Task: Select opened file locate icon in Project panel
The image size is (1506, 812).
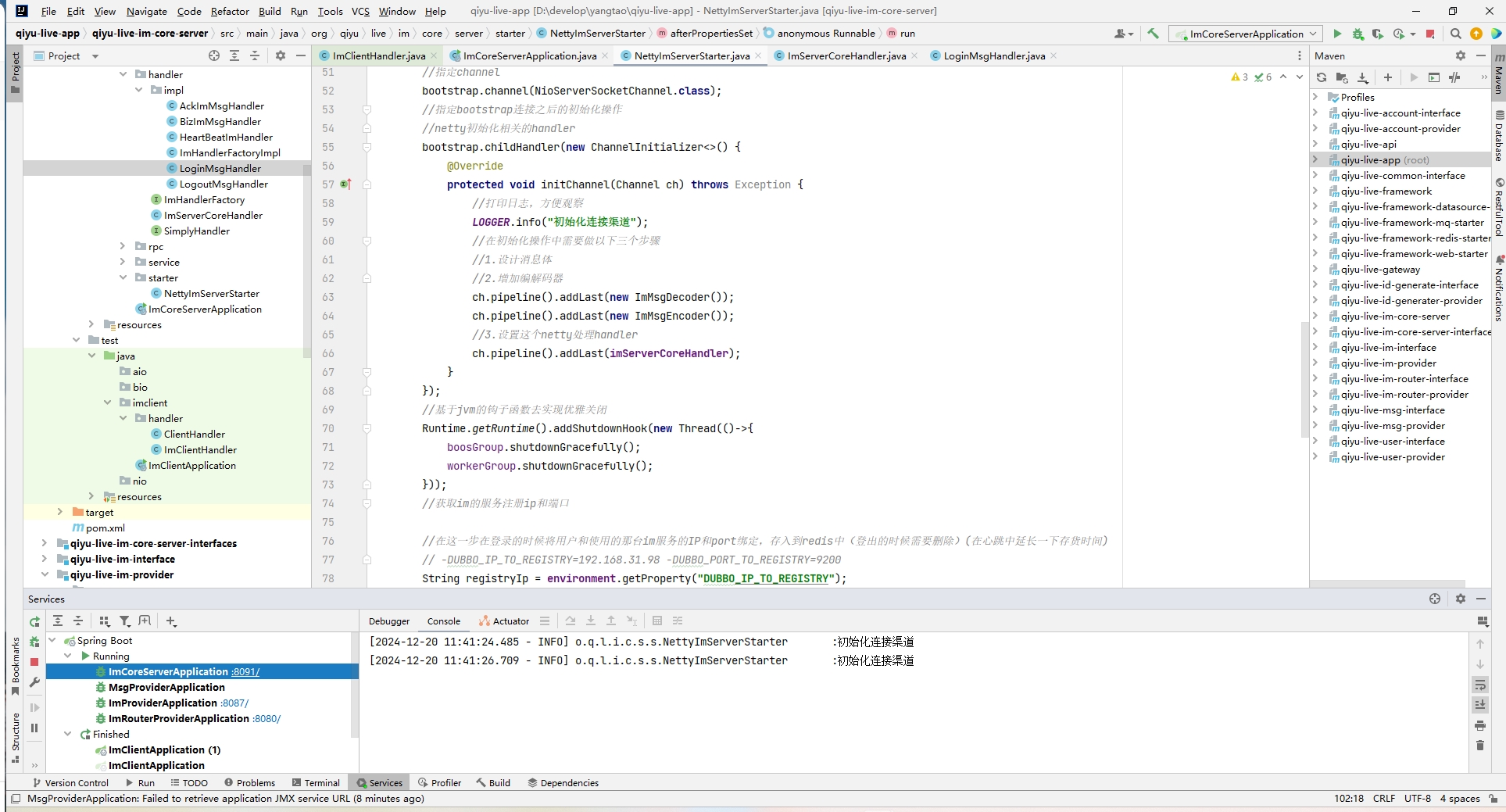Action: pyautogui.click(x=214, y=55)
